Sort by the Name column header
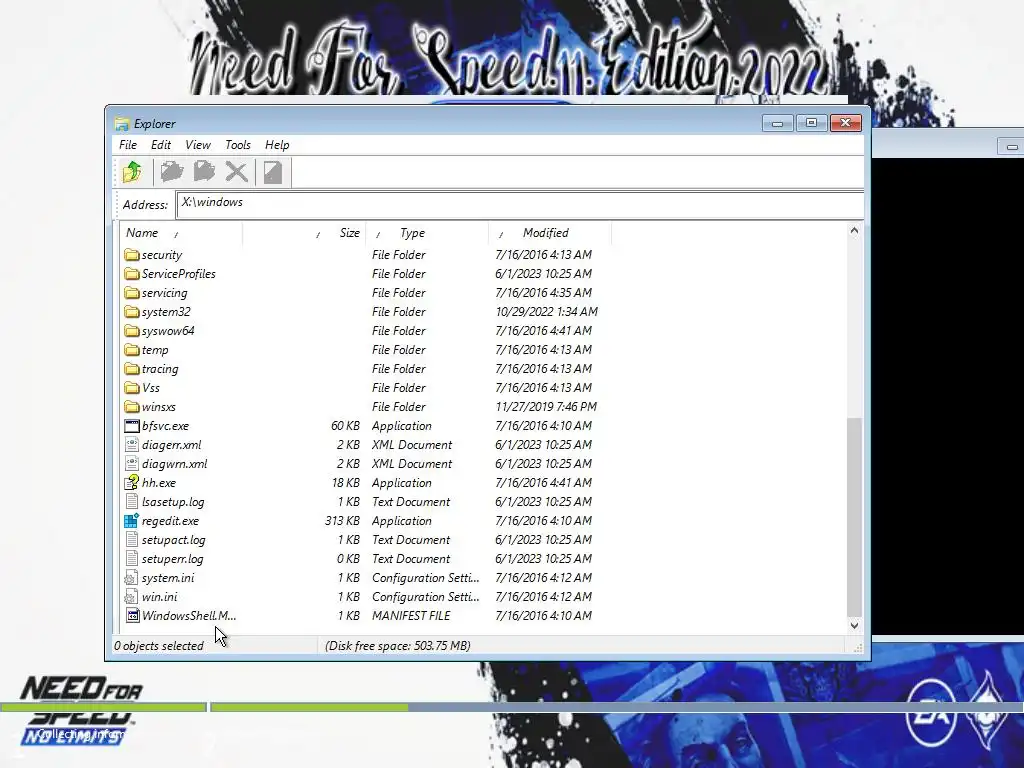Image resolution: width=1024 pixels, height=768 pixels. click(x=181, y=233)
